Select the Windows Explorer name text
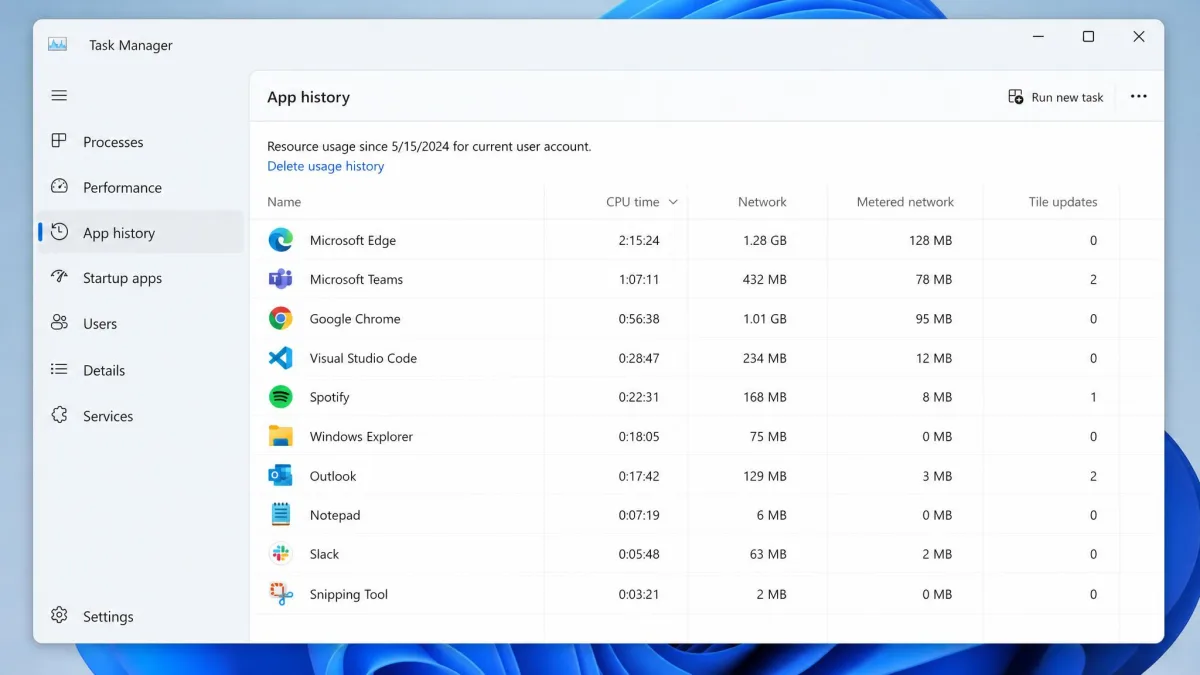Viewport: 1200px width, 675px height. (361, 437)
